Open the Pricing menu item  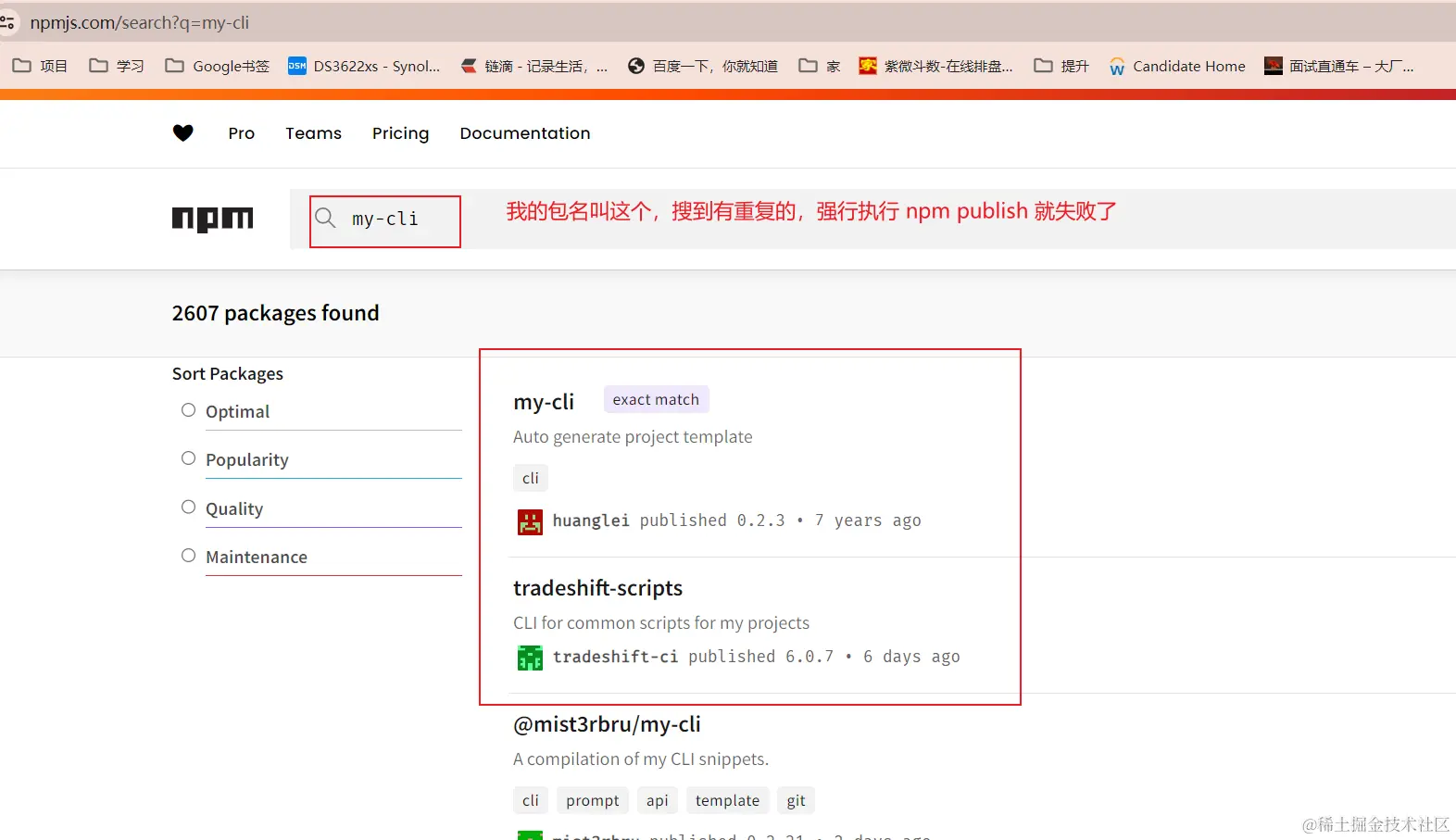(x=400, y=133)
